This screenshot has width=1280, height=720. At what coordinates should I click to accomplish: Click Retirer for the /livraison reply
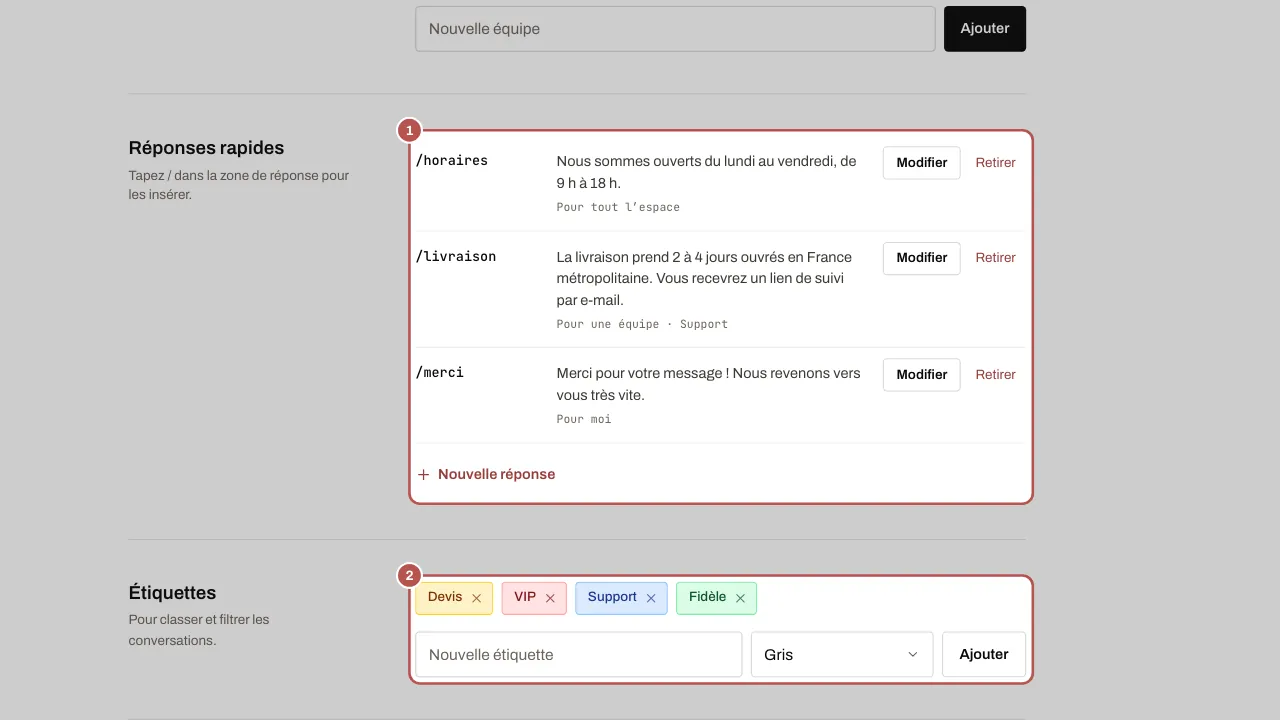(x=996, y=258)
